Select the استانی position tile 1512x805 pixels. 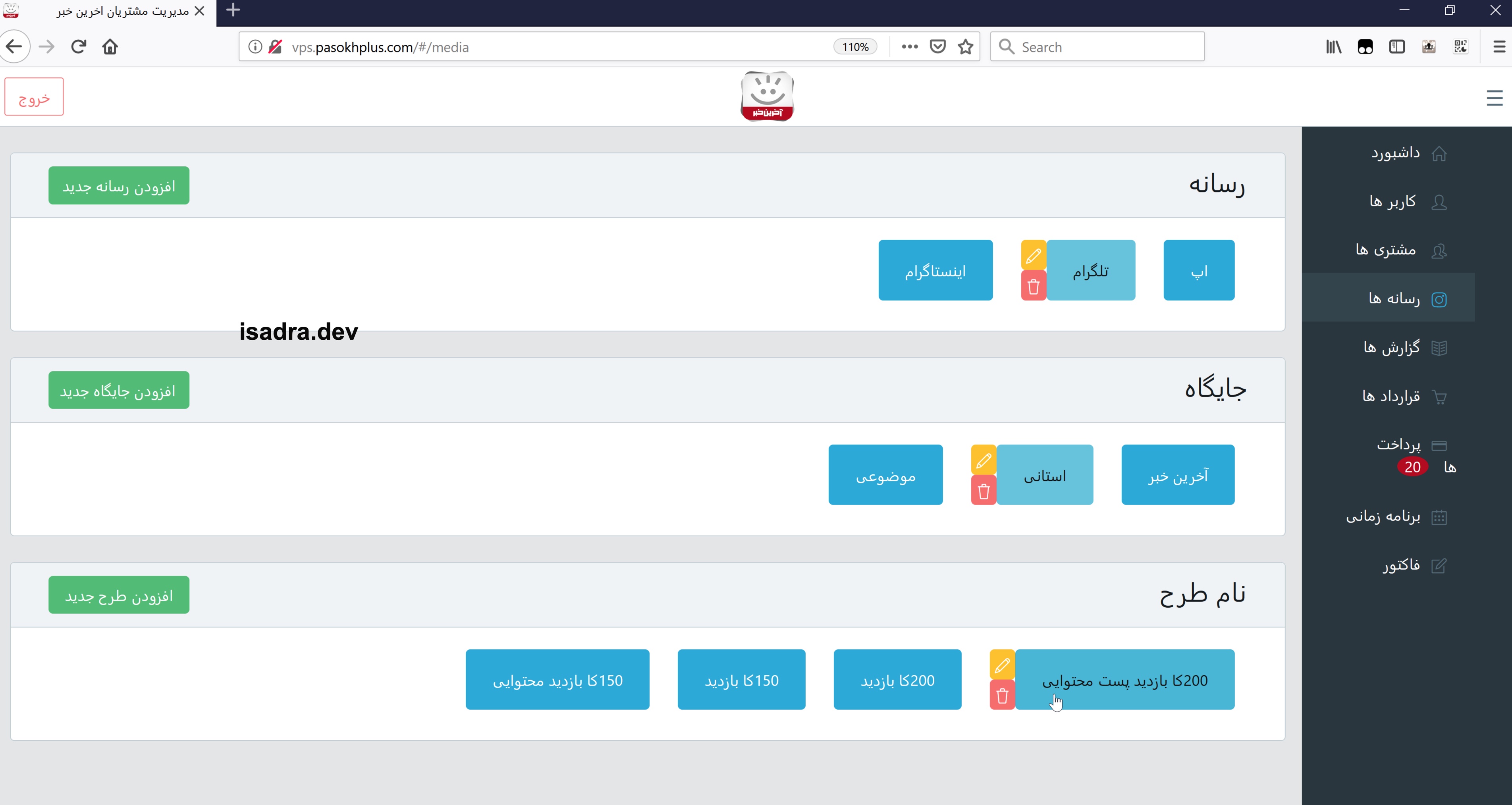point(1045,475)
